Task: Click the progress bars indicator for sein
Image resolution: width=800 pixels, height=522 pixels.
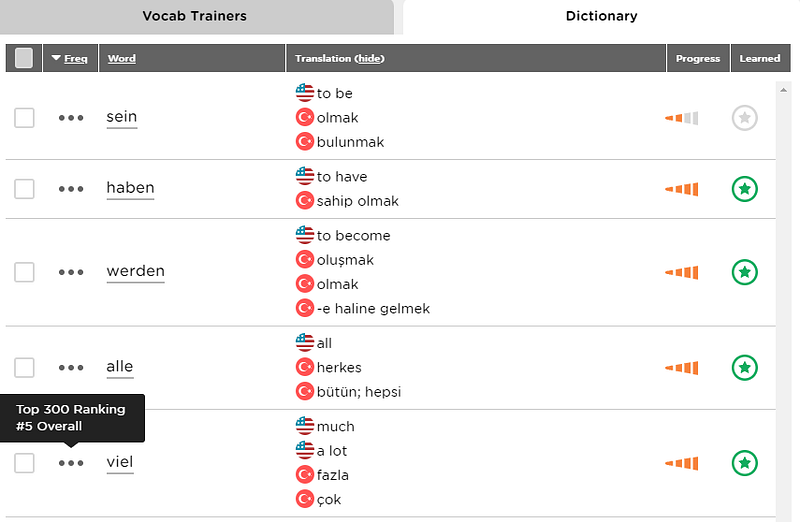Action: [x=682, y=118]
